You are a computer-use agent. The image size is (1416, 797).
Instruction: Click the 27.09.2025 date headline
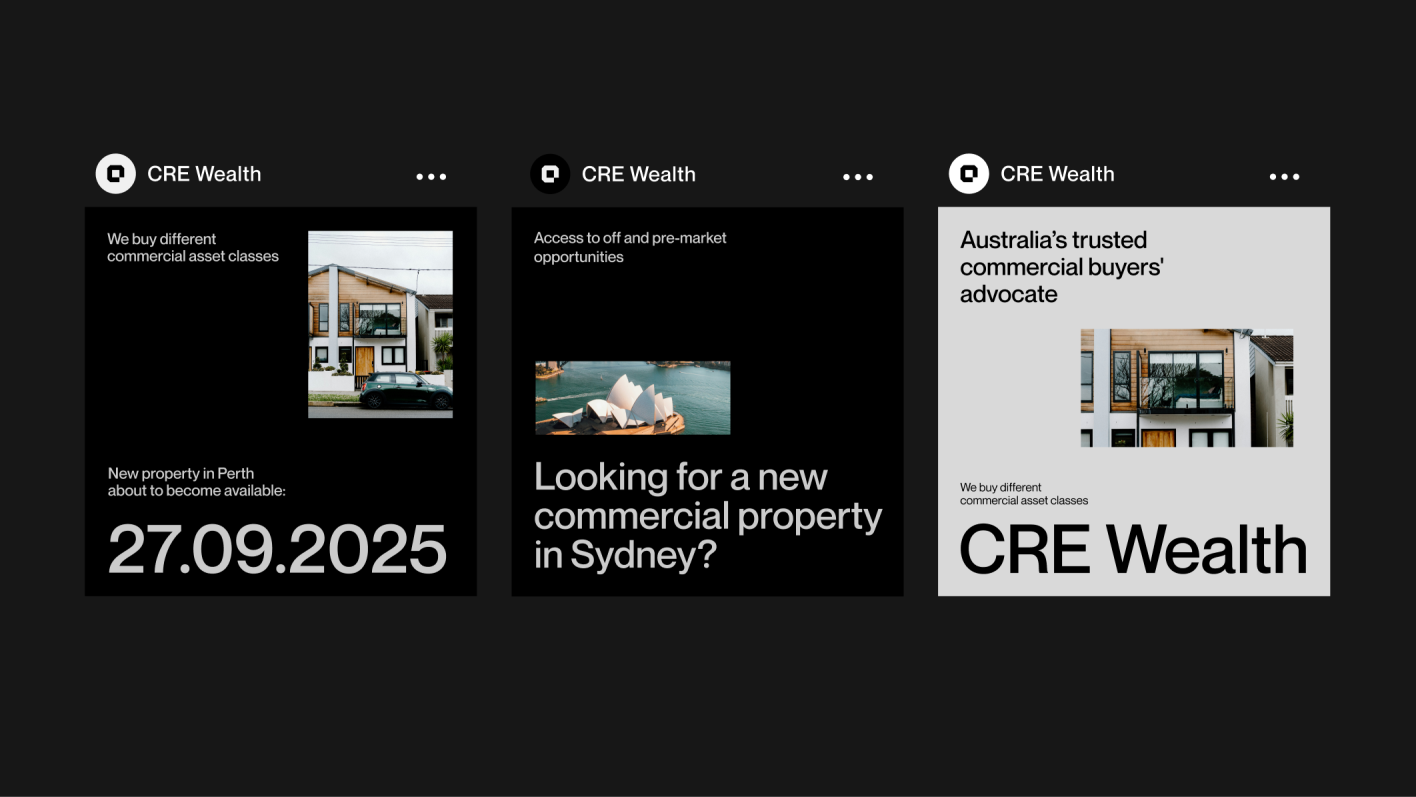277,549
